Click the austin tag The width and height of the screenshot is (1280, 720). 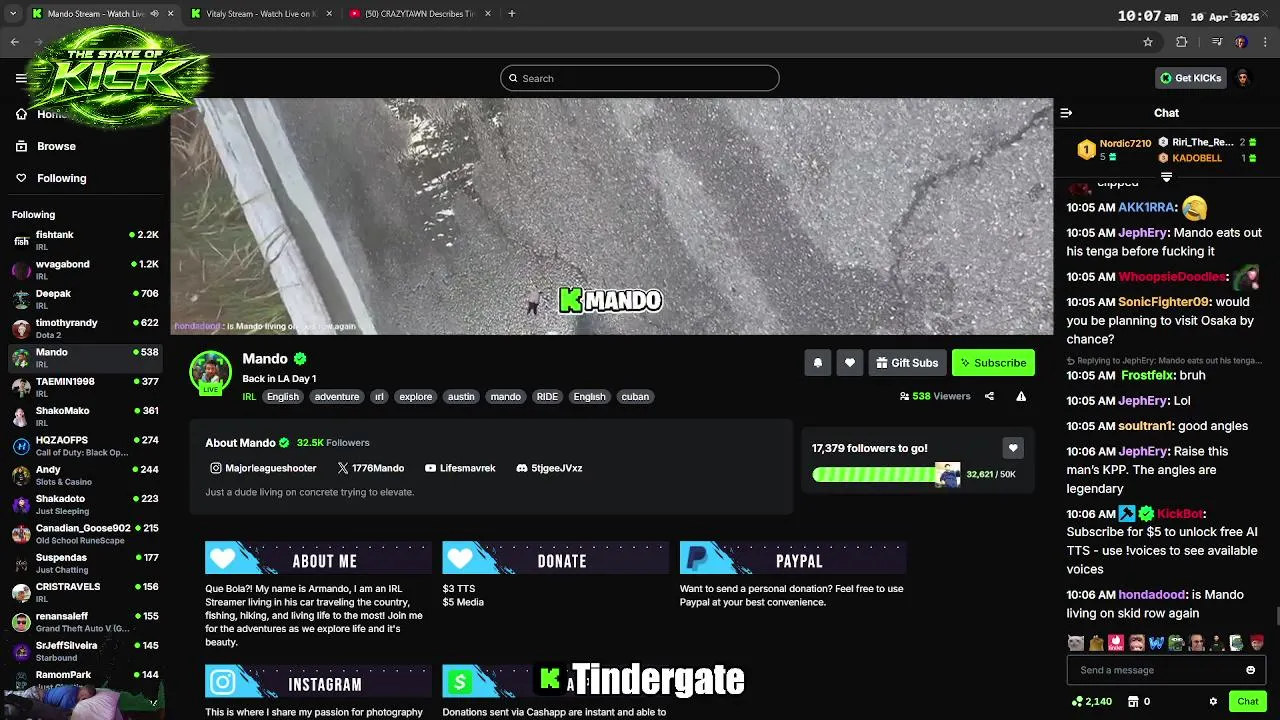(461, 397)
